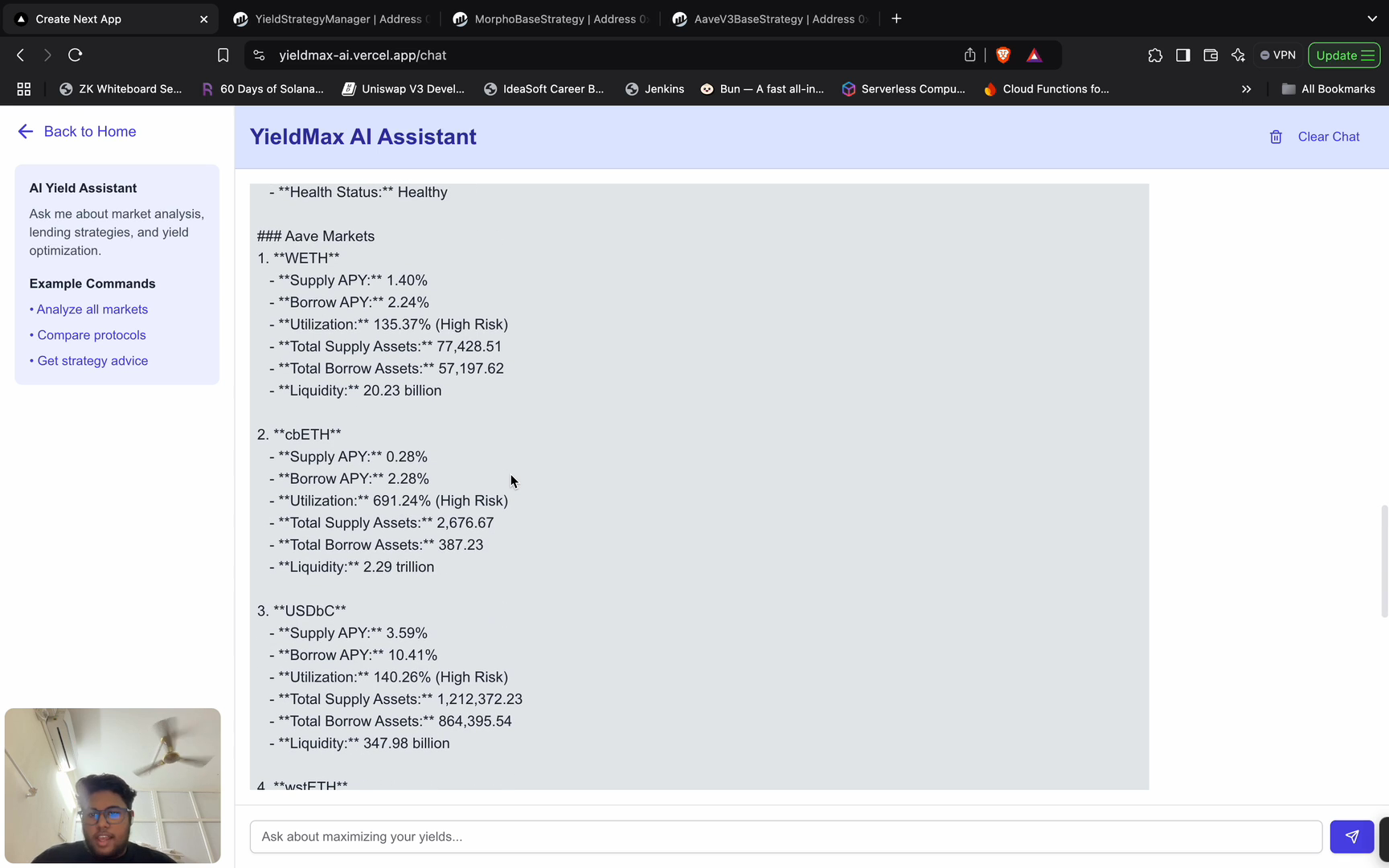Send message with paper plane button
Image resolution: width=1389 pixels, height=868 pixels.
[1352, 837]
